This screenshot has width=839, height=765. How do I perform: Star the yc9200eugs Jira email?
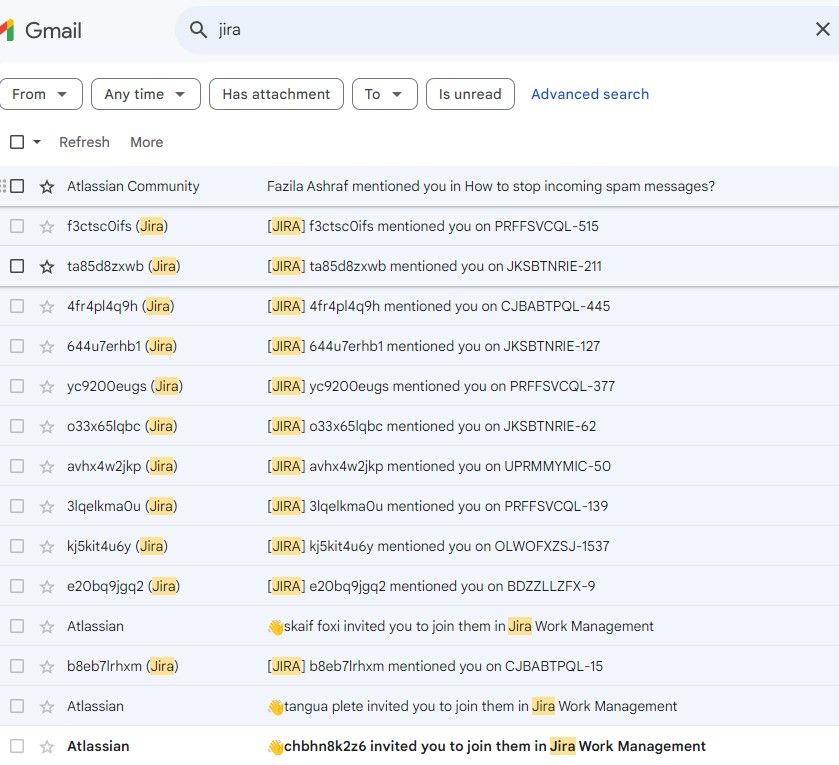(x=47, y=386)
